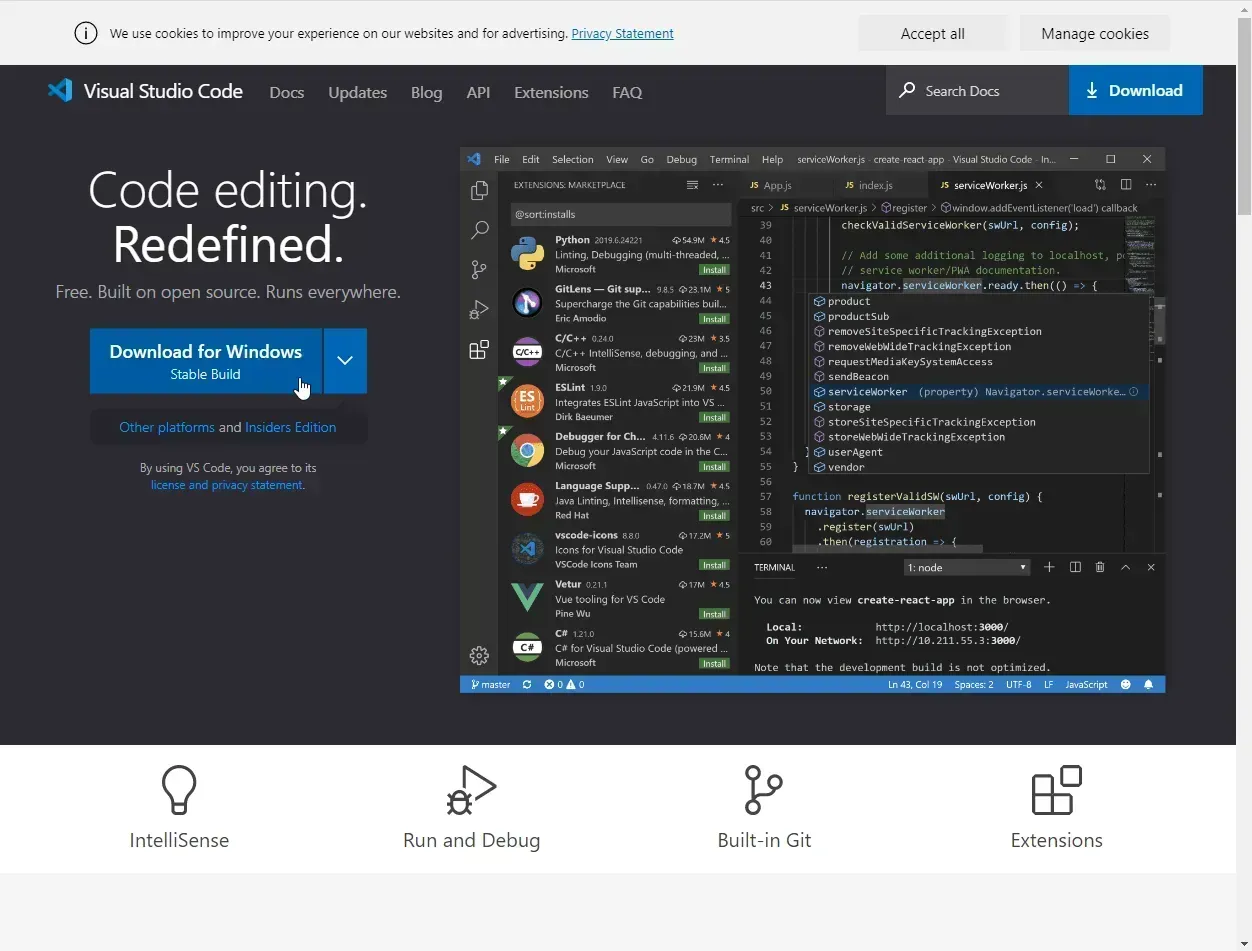Select the userAgent autocomplete suggestion
Viewport: 1252px width, 951px height.
(856, 452)
